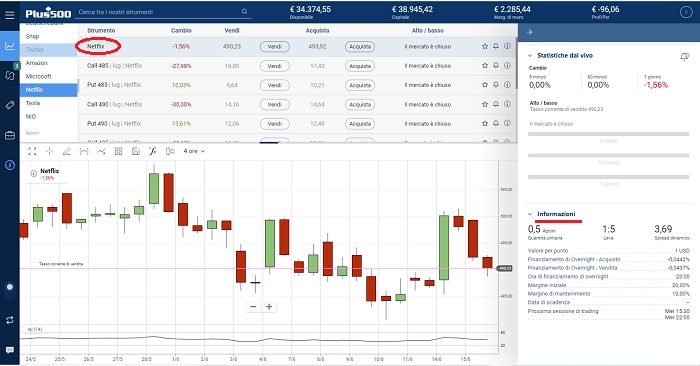Favorite the Call 490 option star
The image size is (700, 366).
pyautogui.click(x=485, y=104)
